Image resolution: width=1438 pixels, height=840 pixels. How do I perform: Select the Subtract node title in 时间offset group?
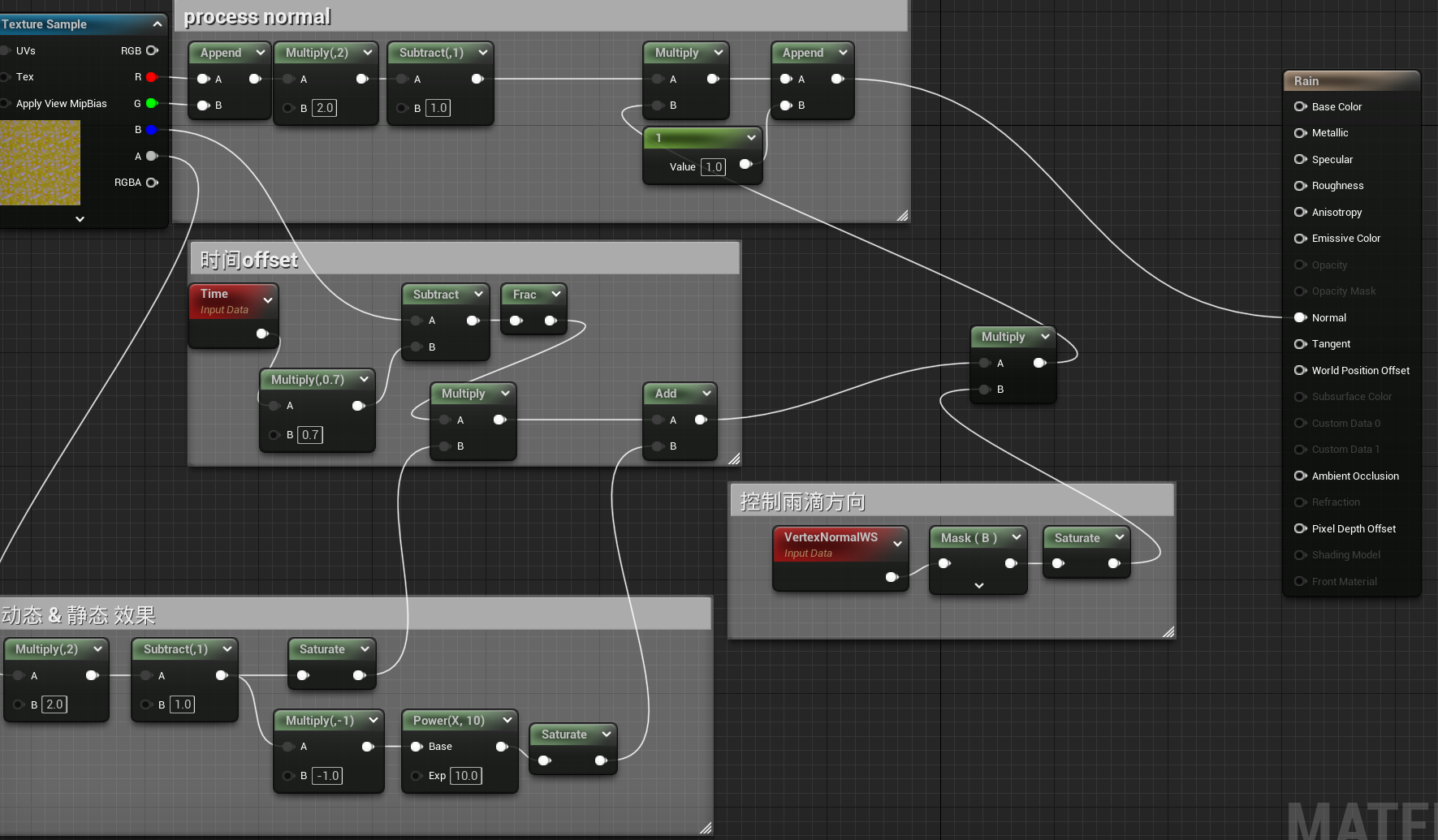436,295
